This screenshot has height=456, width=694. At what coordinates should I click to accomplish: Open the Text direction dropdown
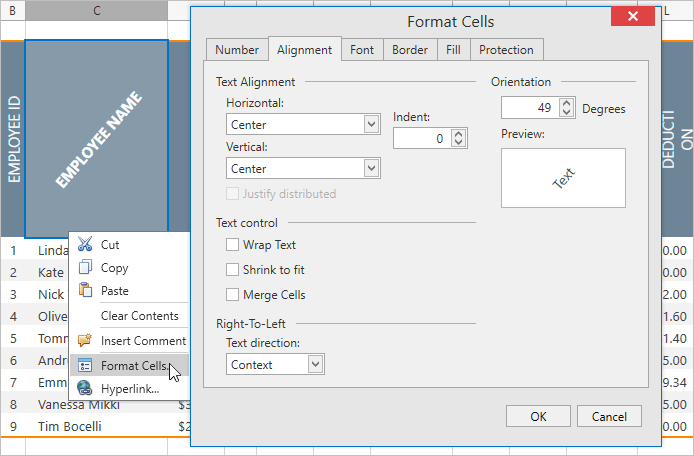point(316,365)
